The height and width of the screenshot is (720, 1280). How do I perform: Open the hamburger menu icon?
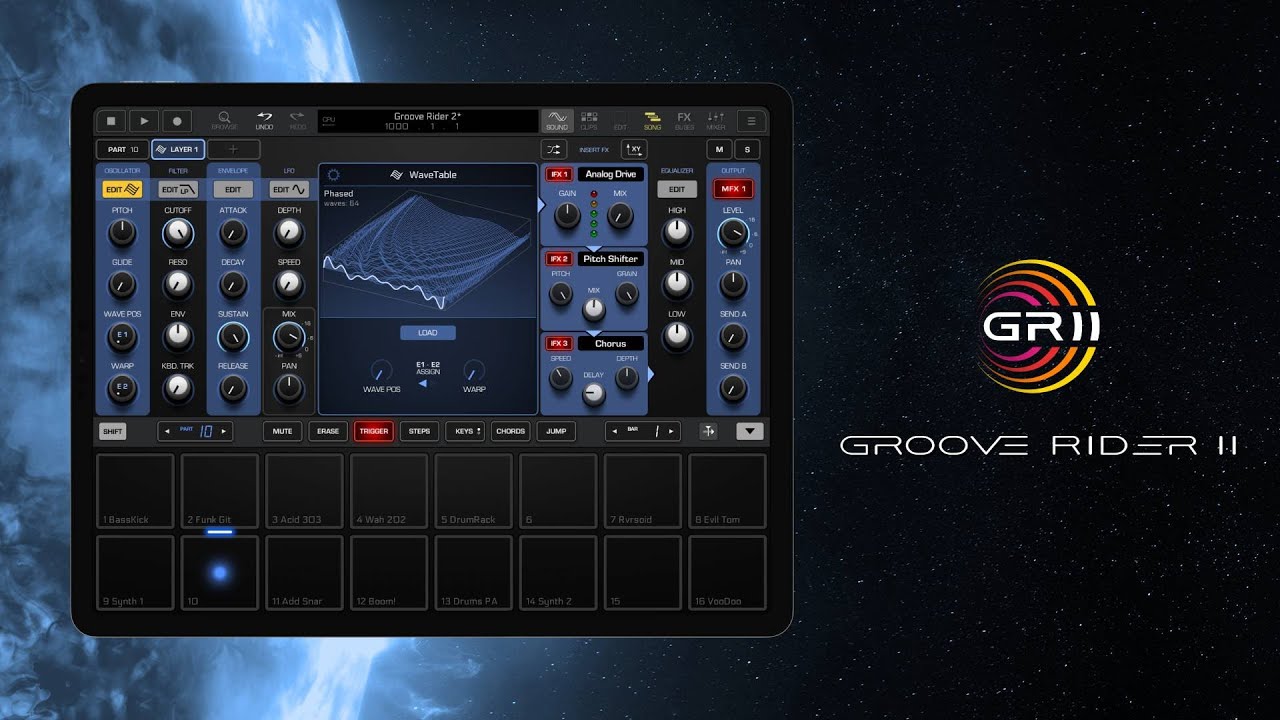pyautogui.click(x=752, y=121)
